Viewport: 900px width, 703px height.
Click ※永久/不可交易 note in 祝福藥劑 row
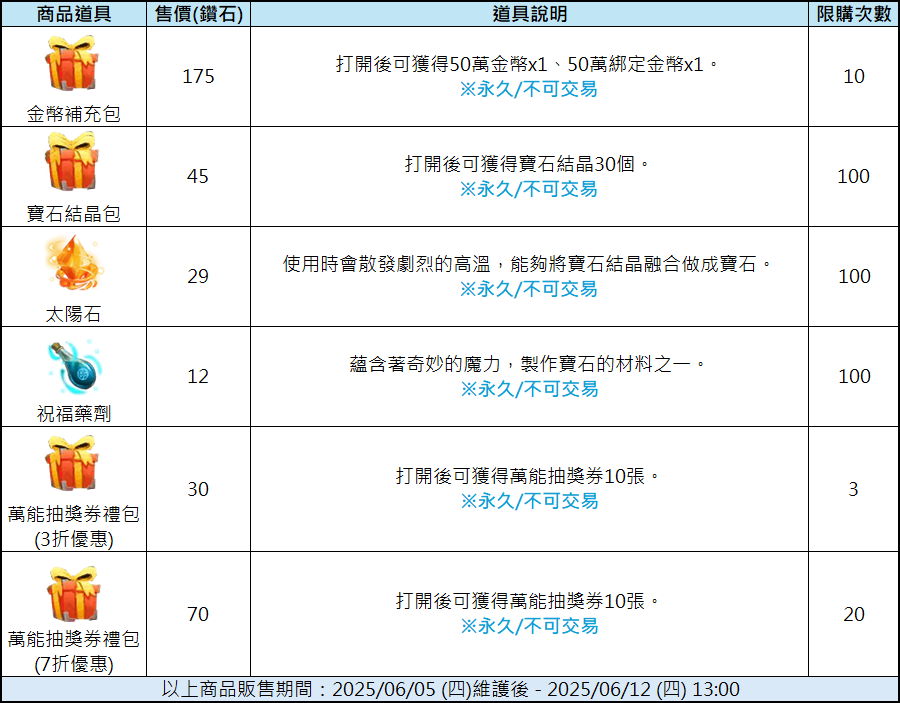tap(529, 389)
